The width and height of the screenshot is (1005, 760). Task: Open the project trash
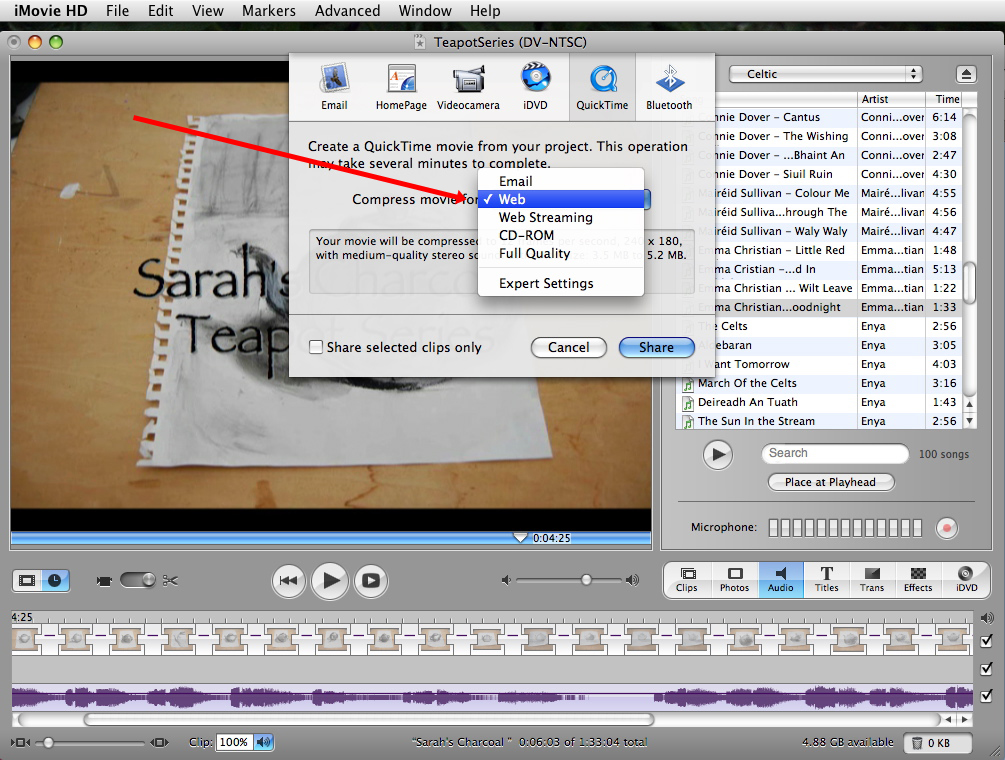[x=938, y=743]
